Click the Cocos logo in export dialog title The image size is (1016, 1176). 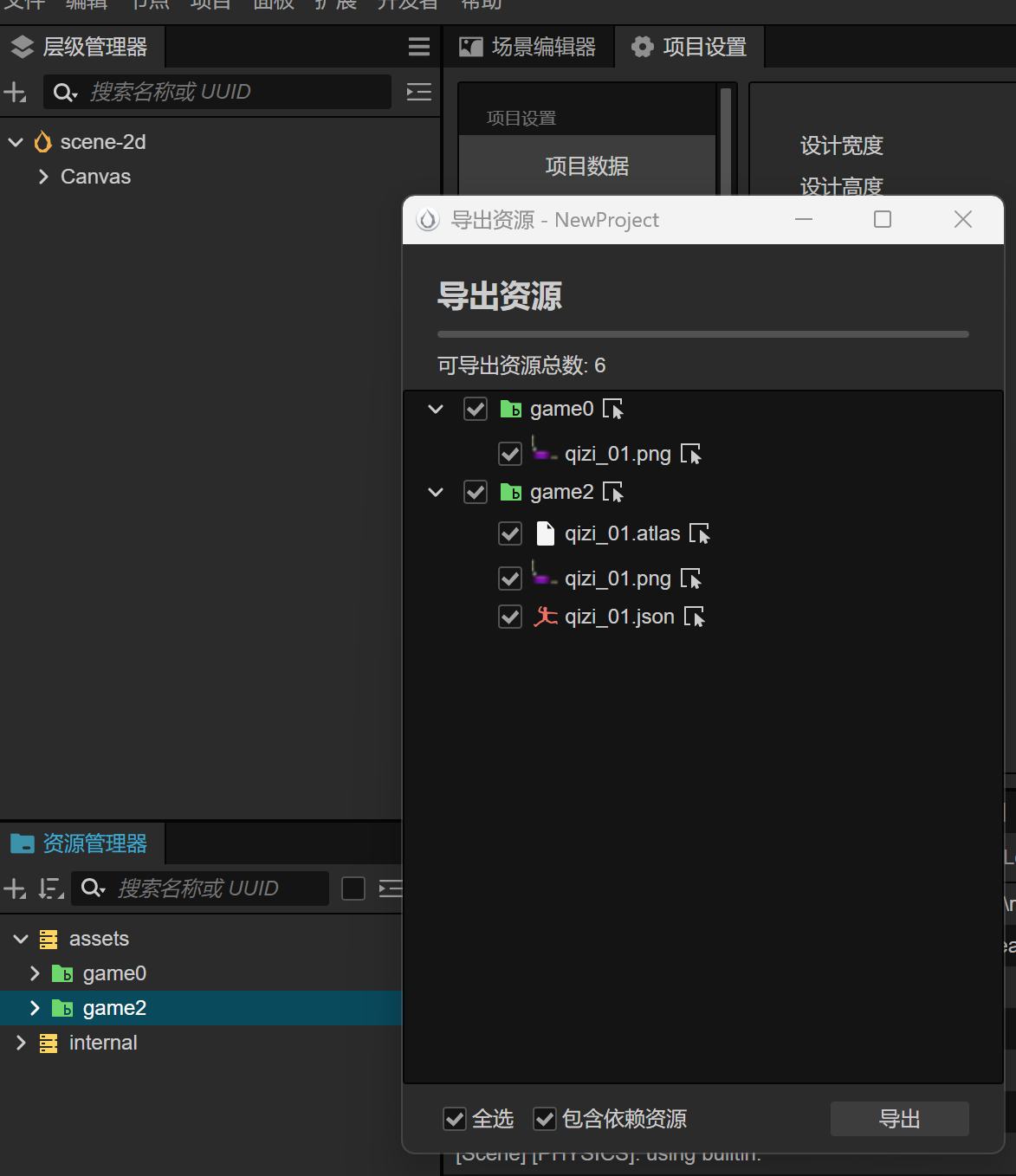tap(428, 220)
